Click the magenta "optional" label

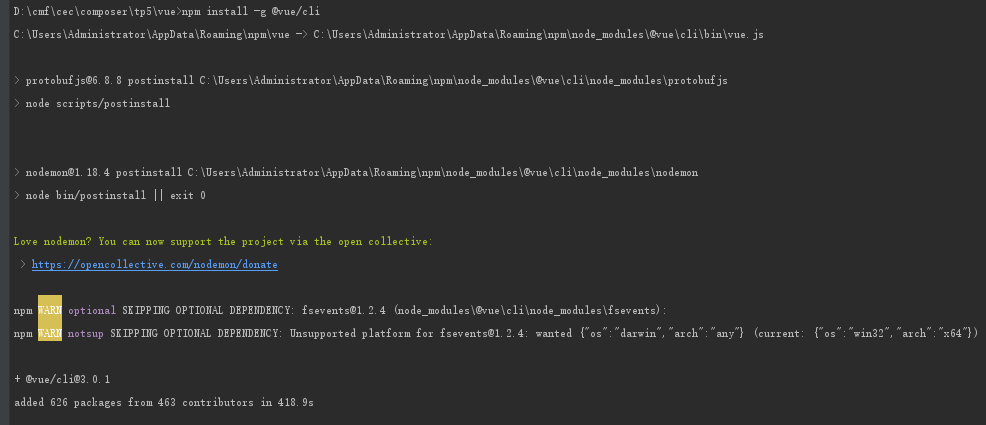point(91,310)
